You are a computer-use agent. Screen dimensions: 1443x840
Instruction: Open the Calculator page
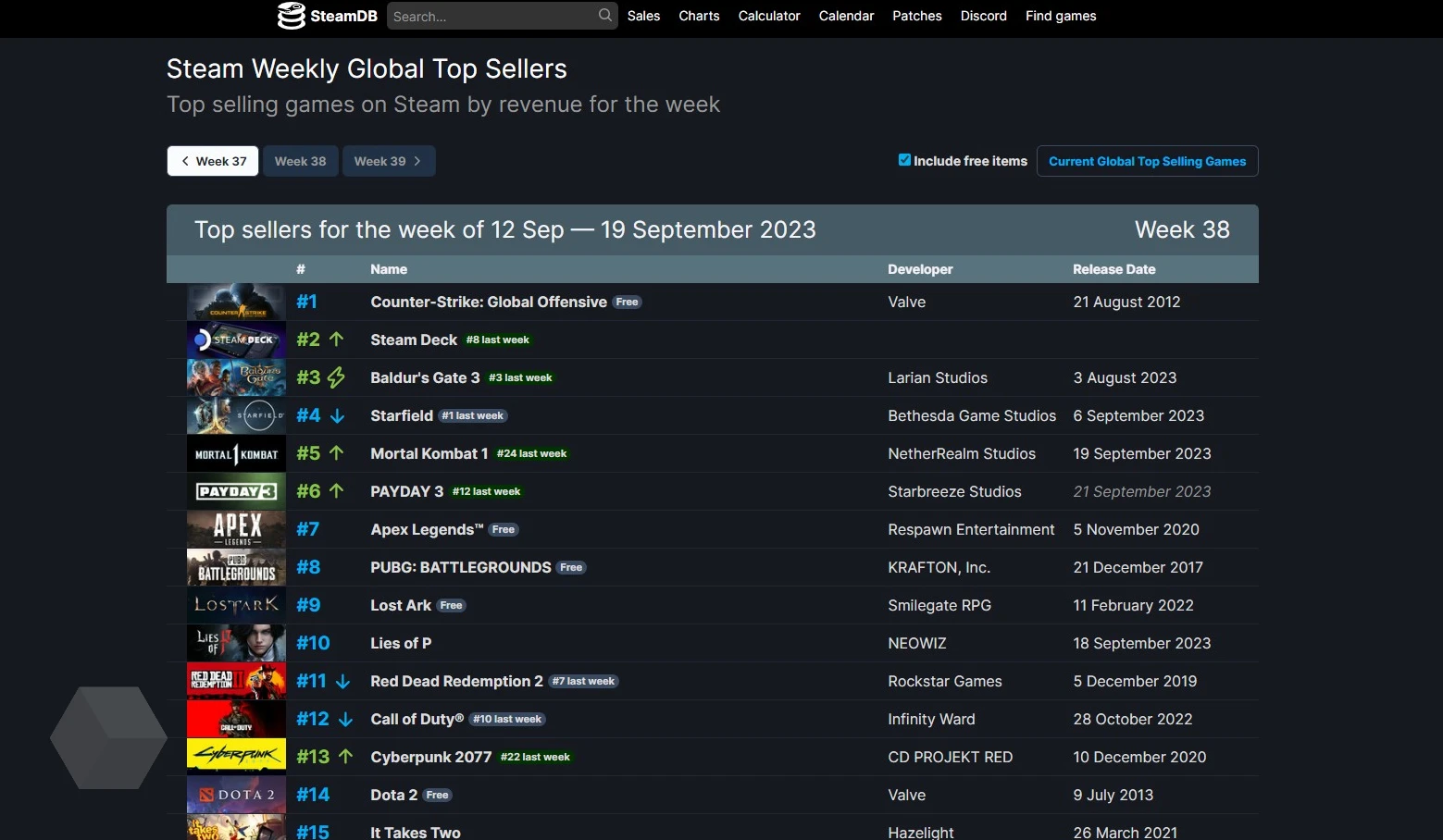pos(769,16)
